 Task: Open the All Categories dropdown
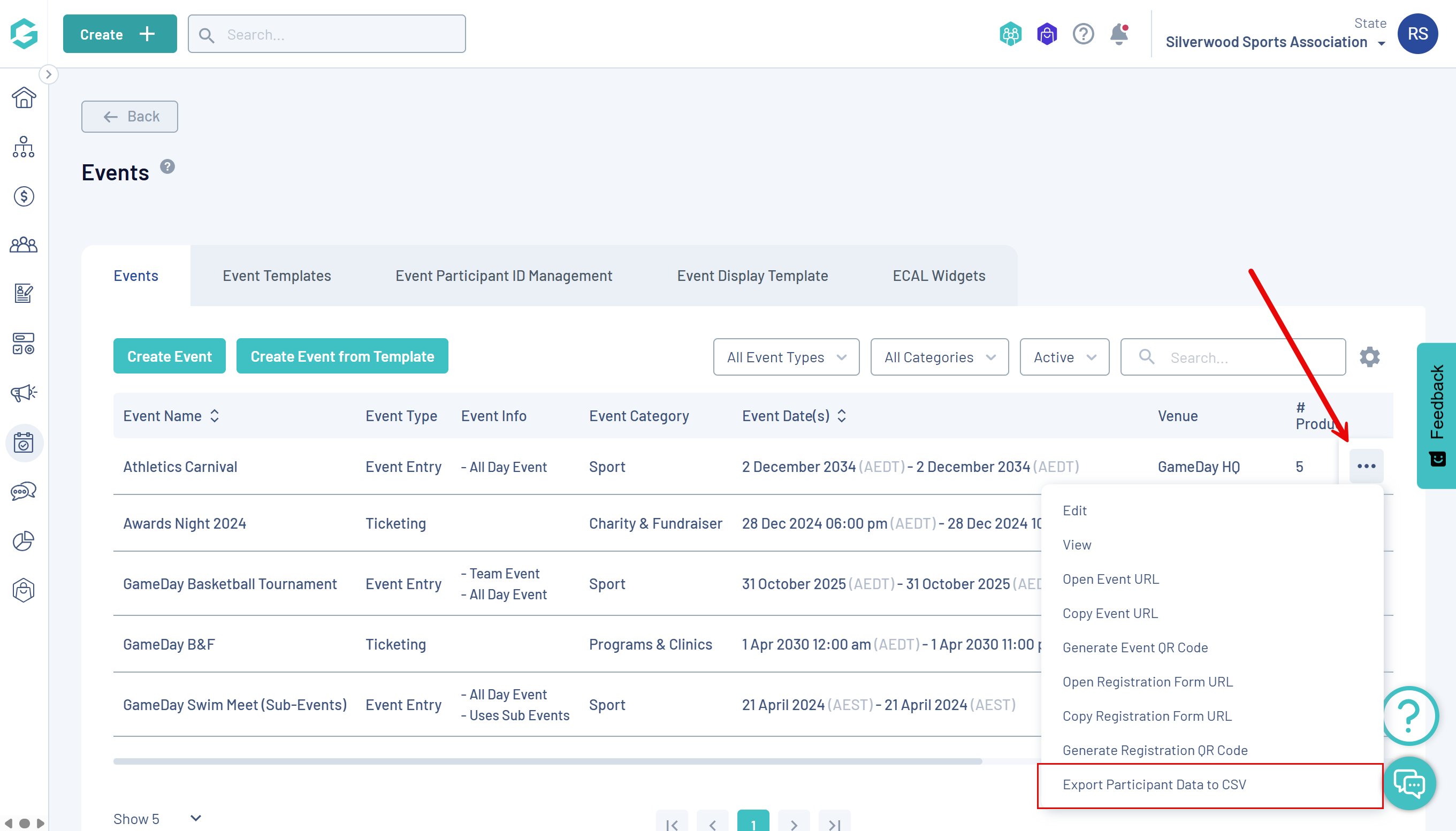point(939,357)
